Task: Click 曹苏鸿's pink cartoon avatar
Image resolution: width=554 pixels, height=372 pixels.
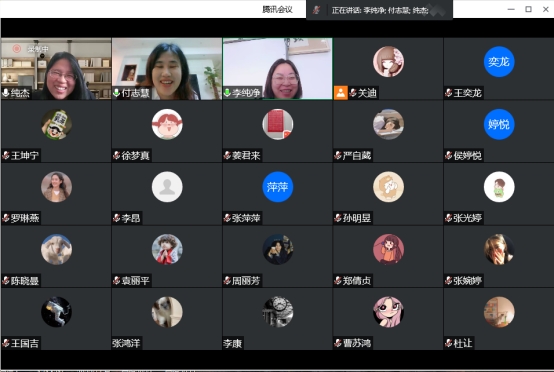Action: (x=388, y=312)
